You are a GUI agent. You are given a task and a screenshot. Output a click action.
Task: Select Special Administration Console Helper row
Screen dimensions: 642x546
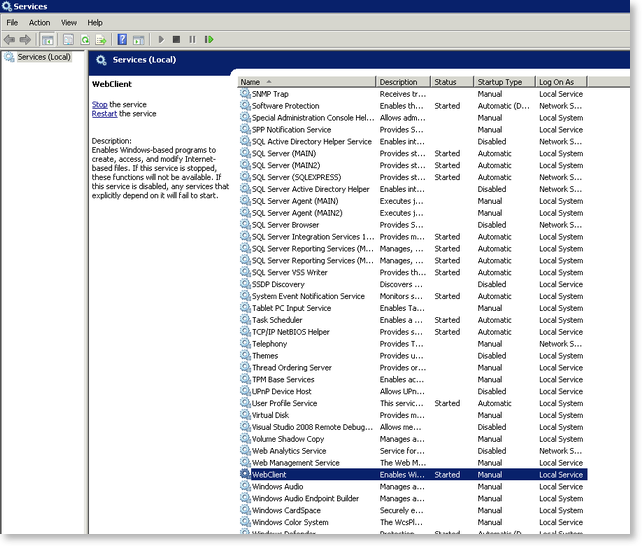tap(414, 118)
